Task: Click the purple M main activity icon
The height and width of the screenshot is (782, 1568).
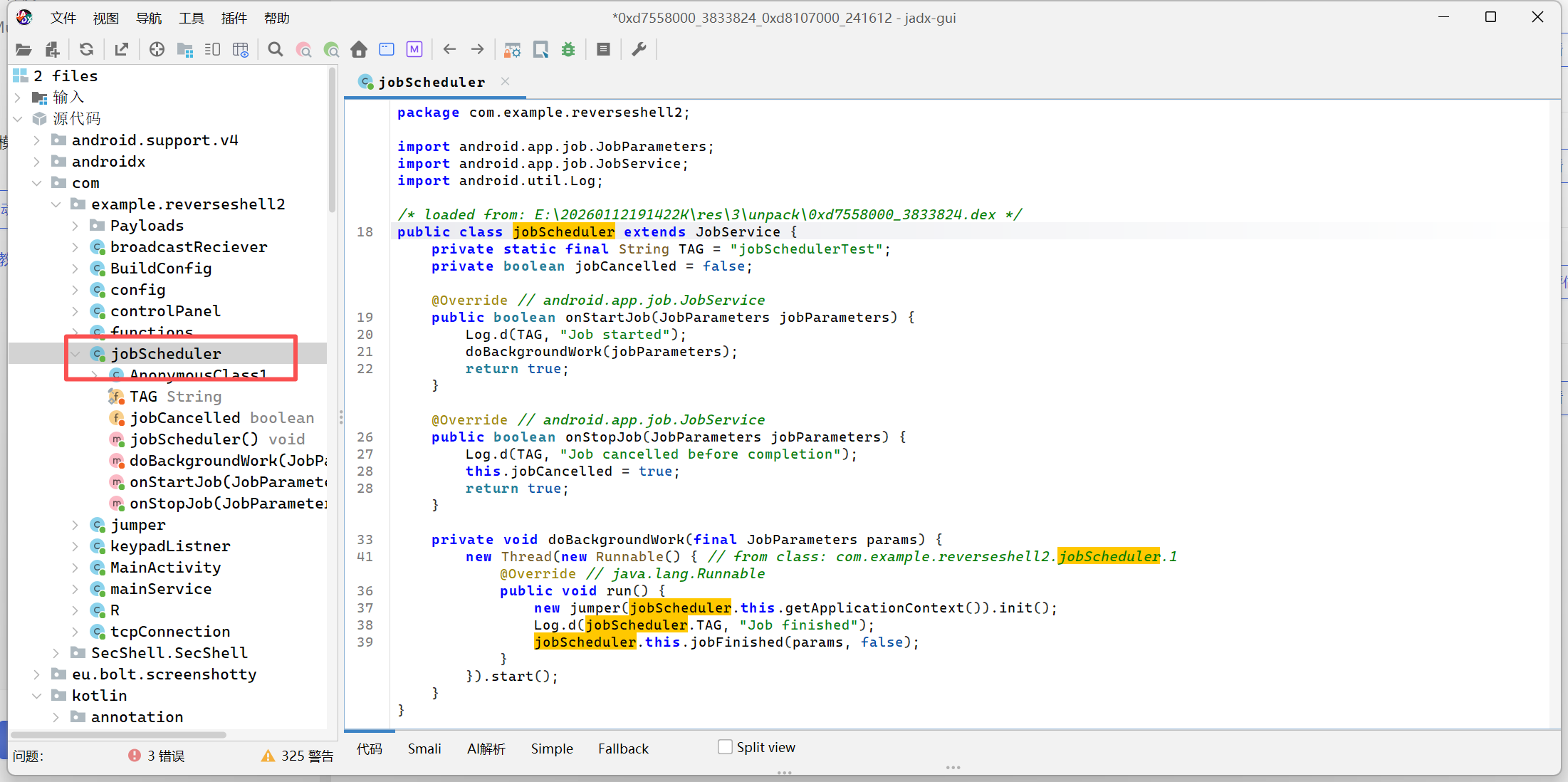Action: click(414, 50)
